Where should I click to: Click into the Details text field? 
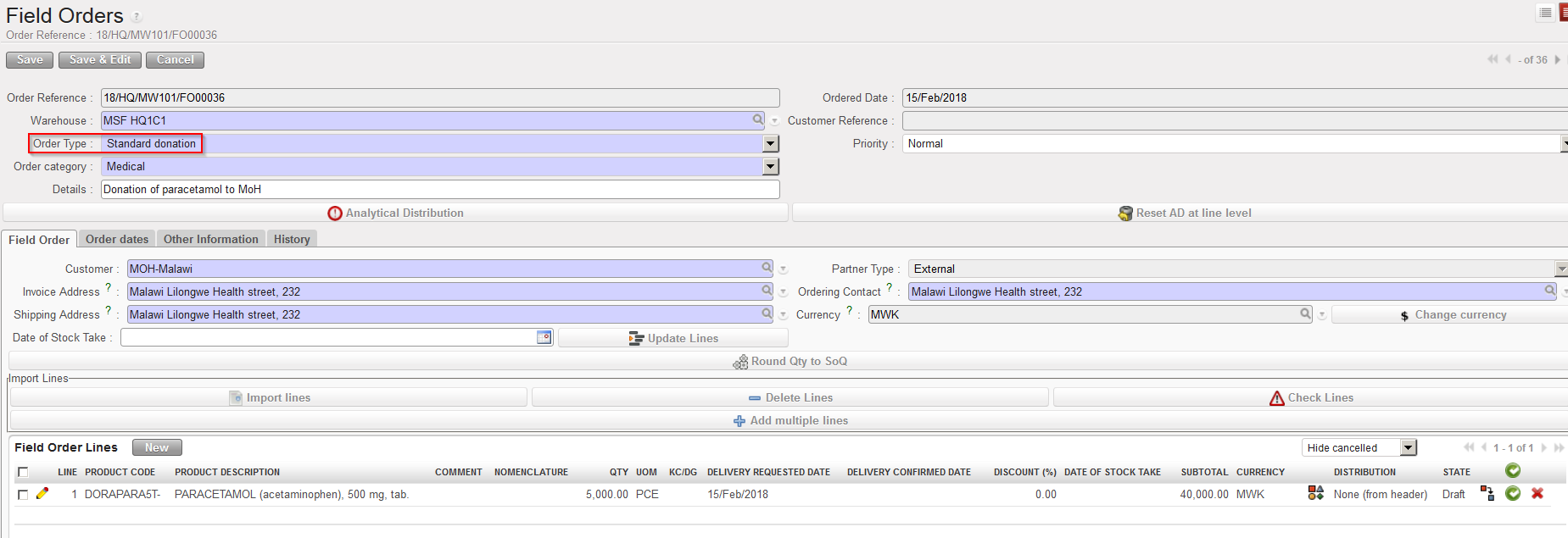tap(439, 190)
